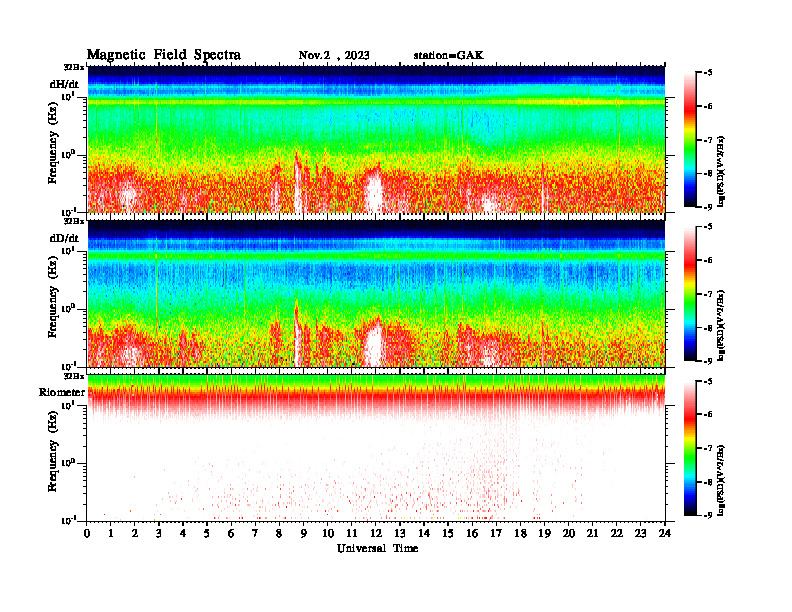
Task: Click the dD/dt color bar scale
Action: point(690,294)
